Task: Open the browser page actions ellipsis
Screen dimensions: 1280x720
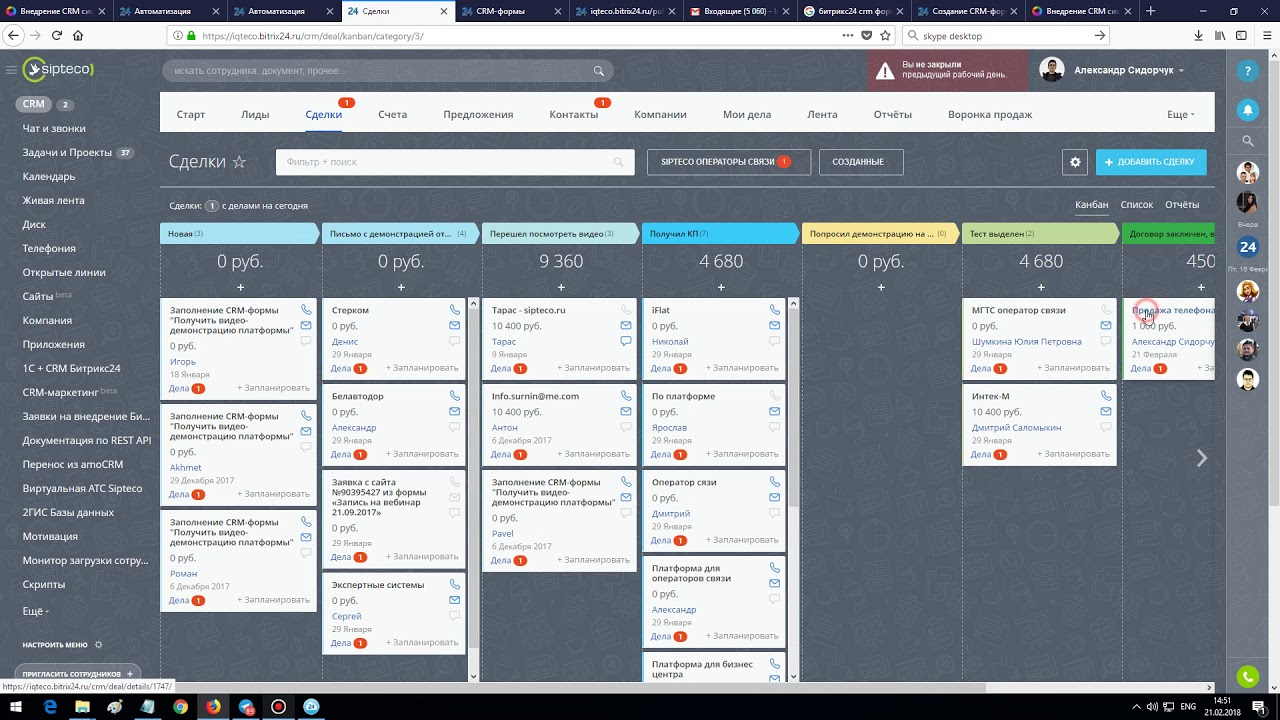Action: [848, 35]
